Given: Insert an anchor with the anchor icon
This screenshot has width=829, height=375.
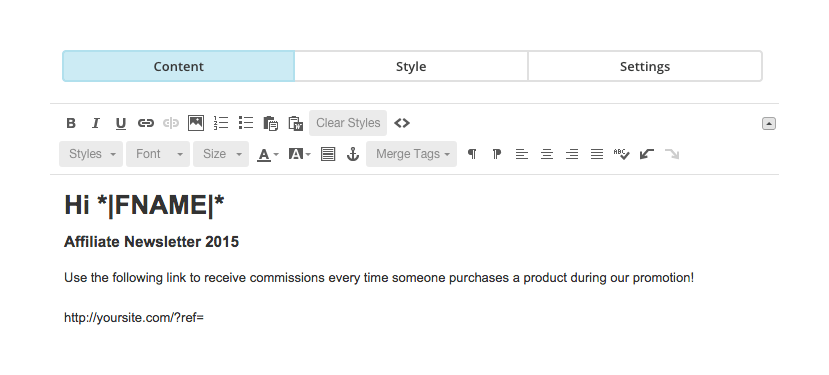Looking at the screenshot, I should (353, 154).
